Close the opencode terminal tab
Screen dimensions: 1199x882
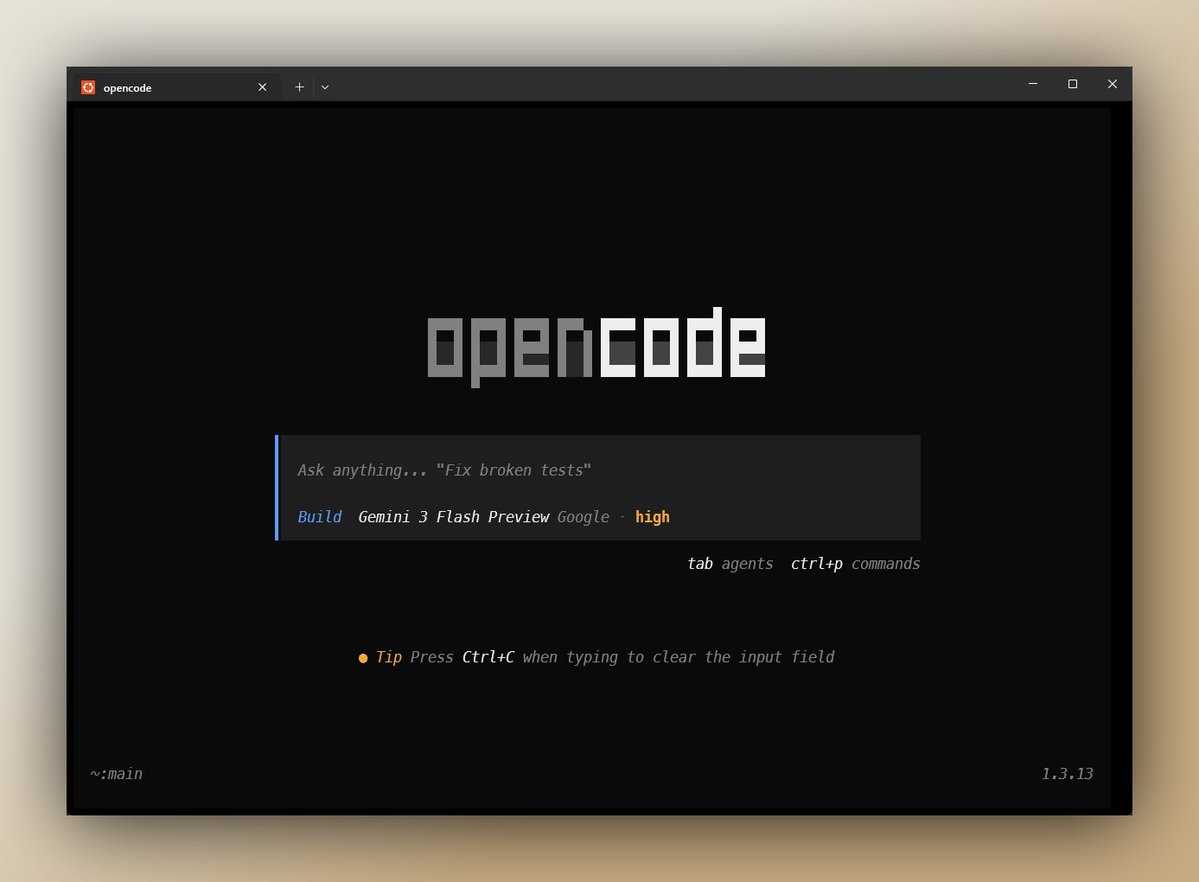[x=262, y=87]
